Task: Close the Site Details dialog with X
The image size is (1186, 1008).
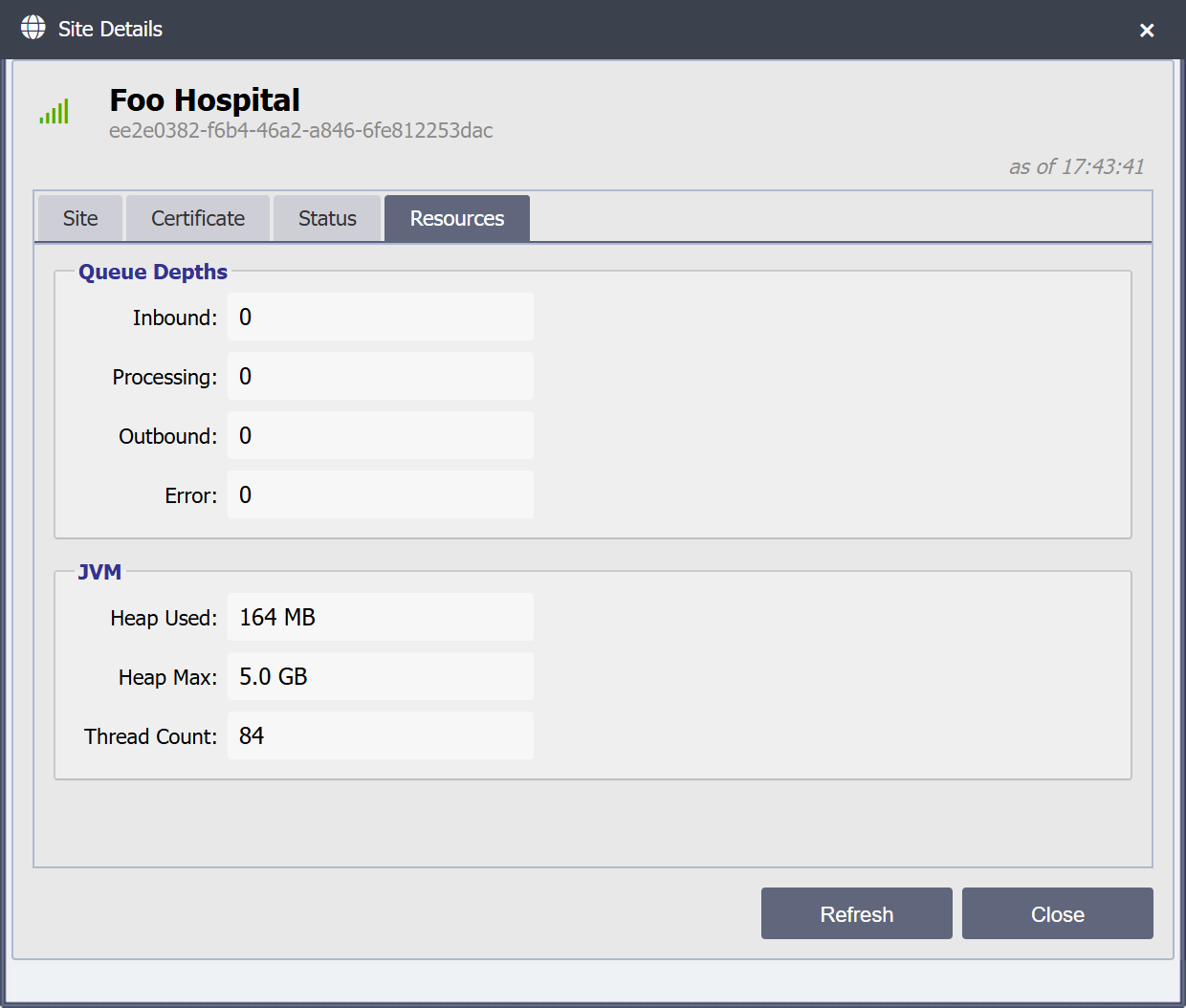Action: click(x=1147, y=31)
